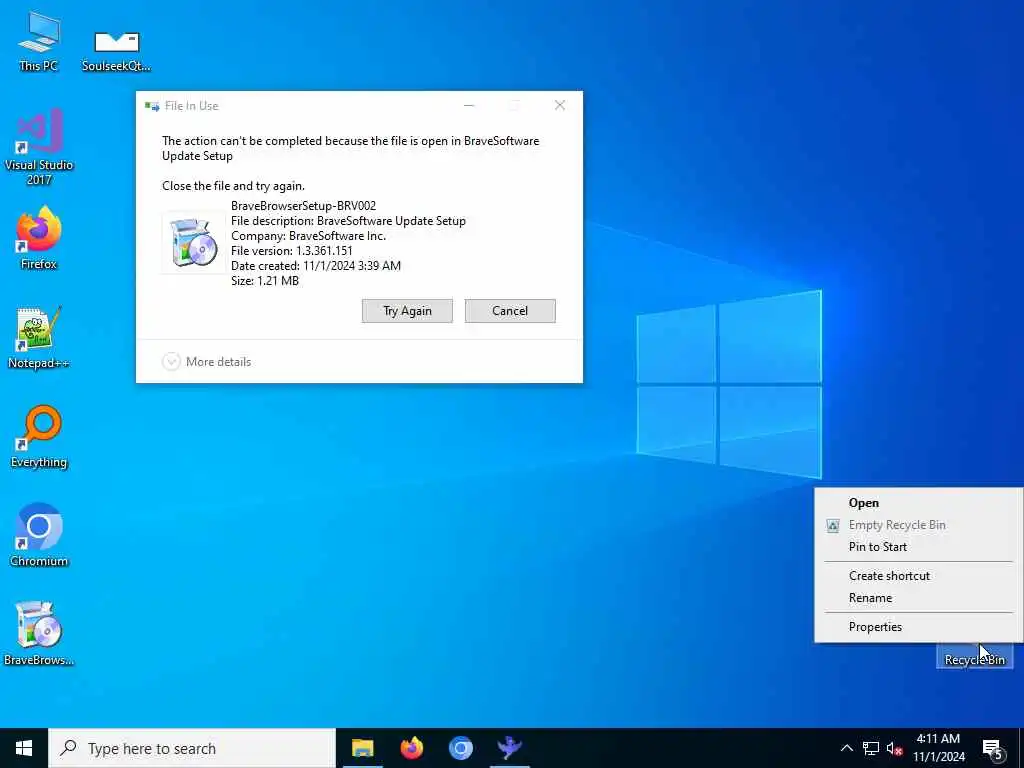Open Firefox from the taskbar
1024x768 pixels.
[411, 748]
